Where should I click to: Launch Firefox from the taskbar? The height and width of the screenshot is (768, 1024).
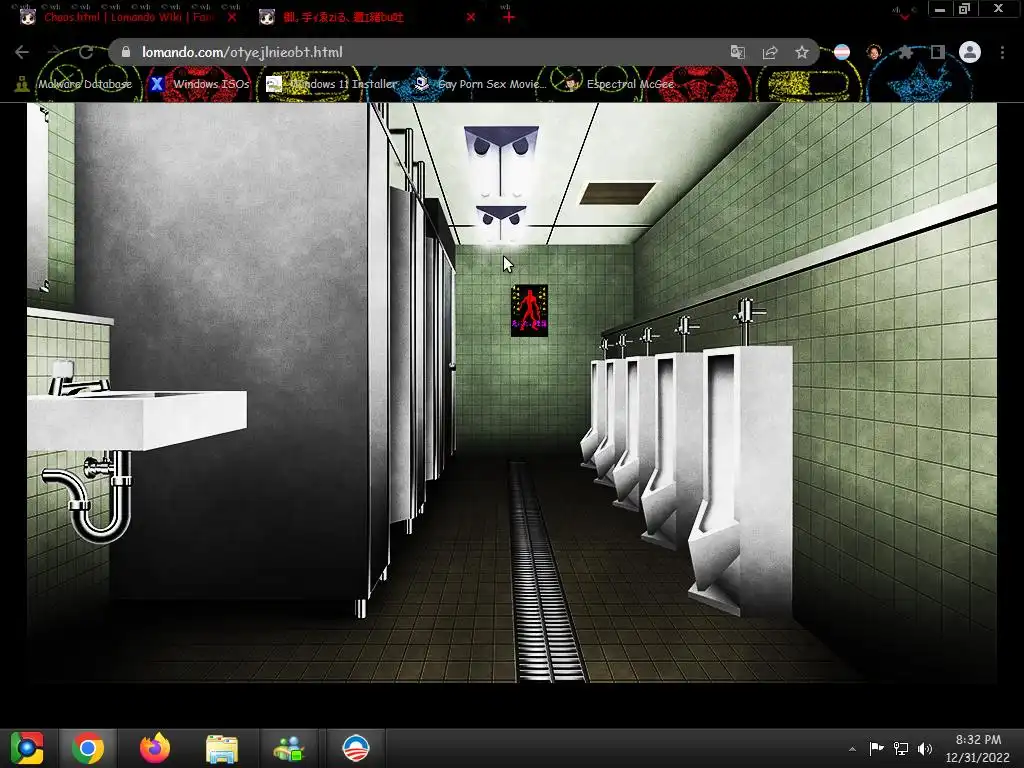coord(155,748)
